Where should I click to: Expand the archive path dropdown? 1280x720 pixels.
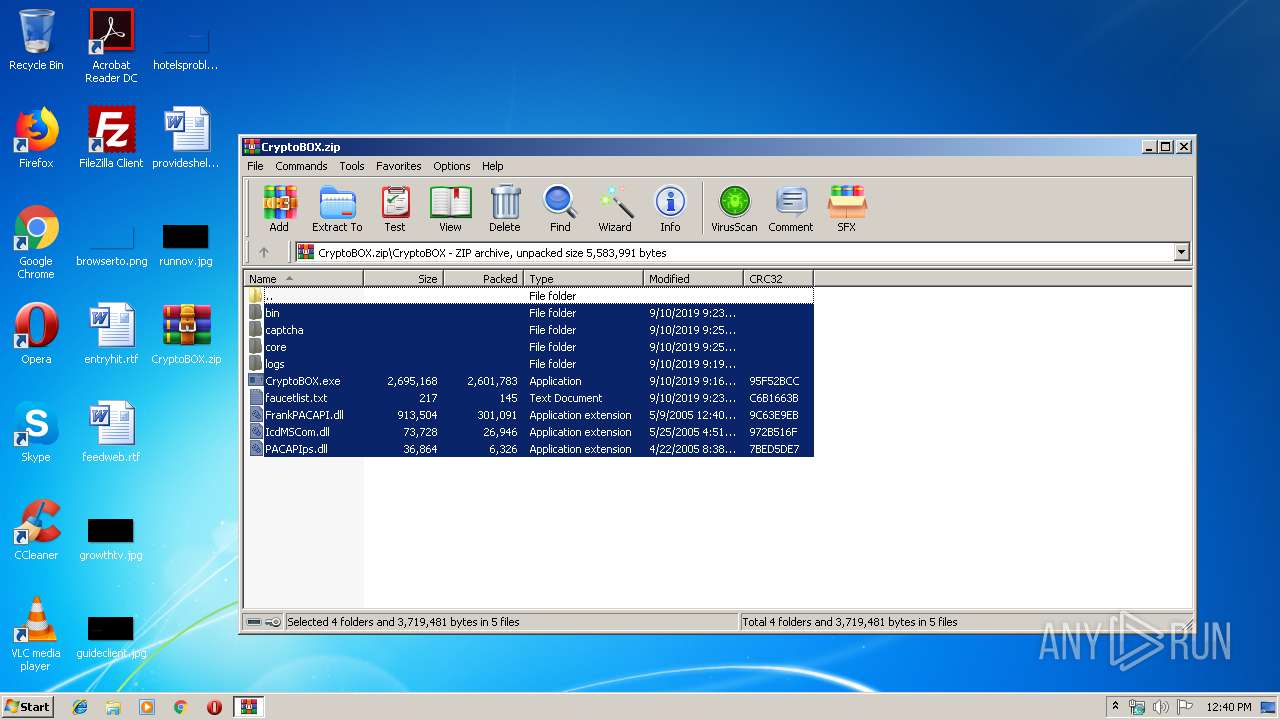tap(1182, 253)
